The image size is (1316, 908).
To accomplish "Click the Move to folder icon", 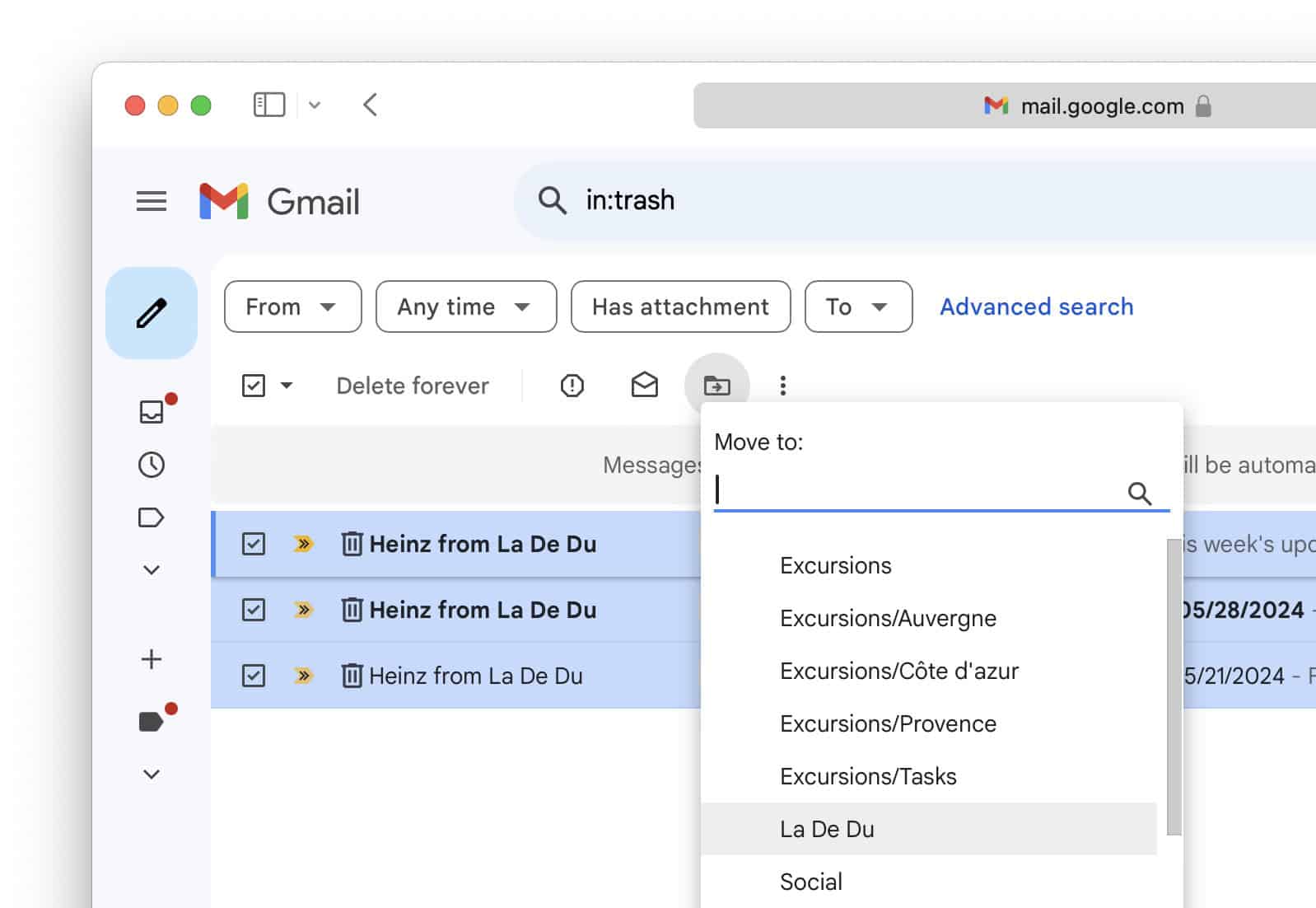I will pyautogui.click(x=717, y=385).
